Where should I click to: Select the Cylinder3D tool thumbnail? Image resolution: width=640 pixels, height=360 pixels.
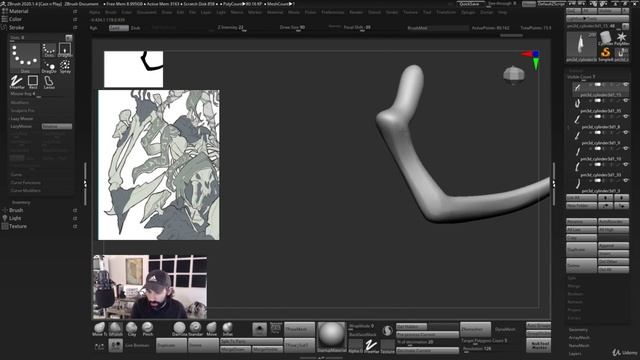pyautogui.click(x=605, y=38)
